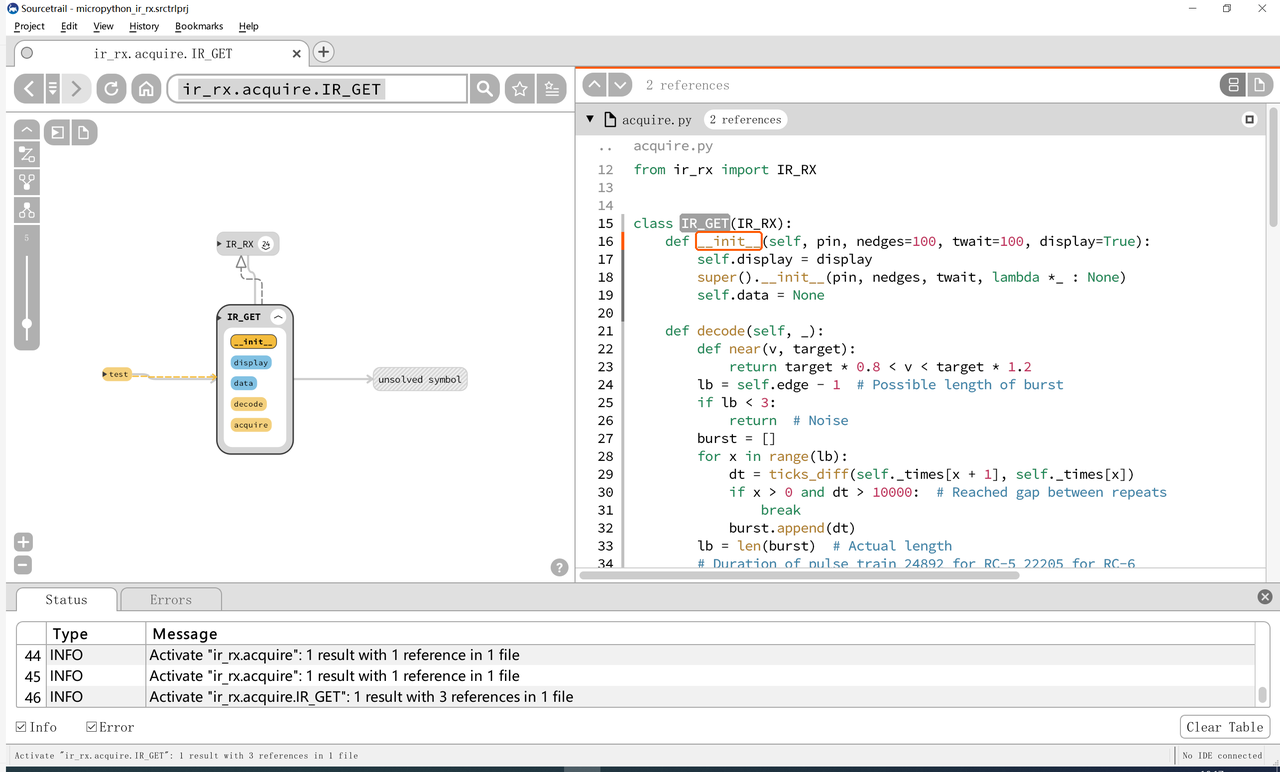This screenshot has width=1280, height=772.
Task: Select the data field node
Action: 244,383
